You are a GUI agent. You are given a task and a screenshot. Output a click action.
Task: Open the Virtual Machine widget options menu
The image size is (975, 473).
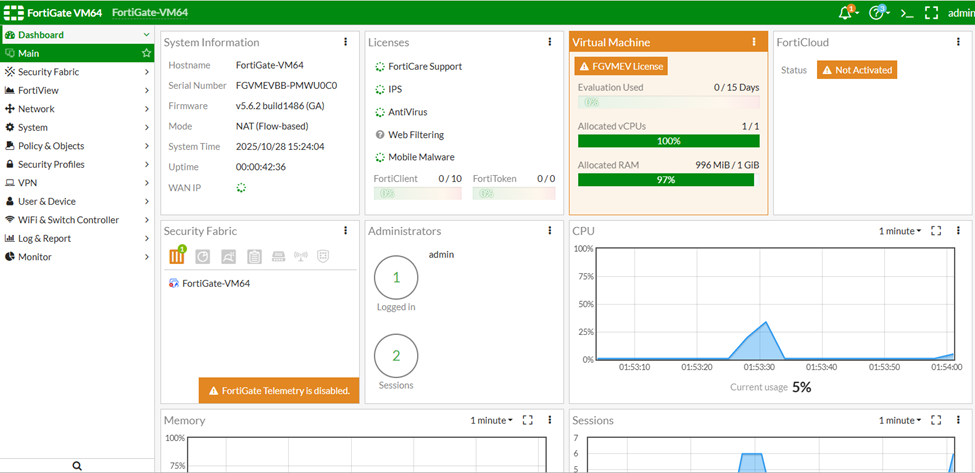(x=754, y=42)
